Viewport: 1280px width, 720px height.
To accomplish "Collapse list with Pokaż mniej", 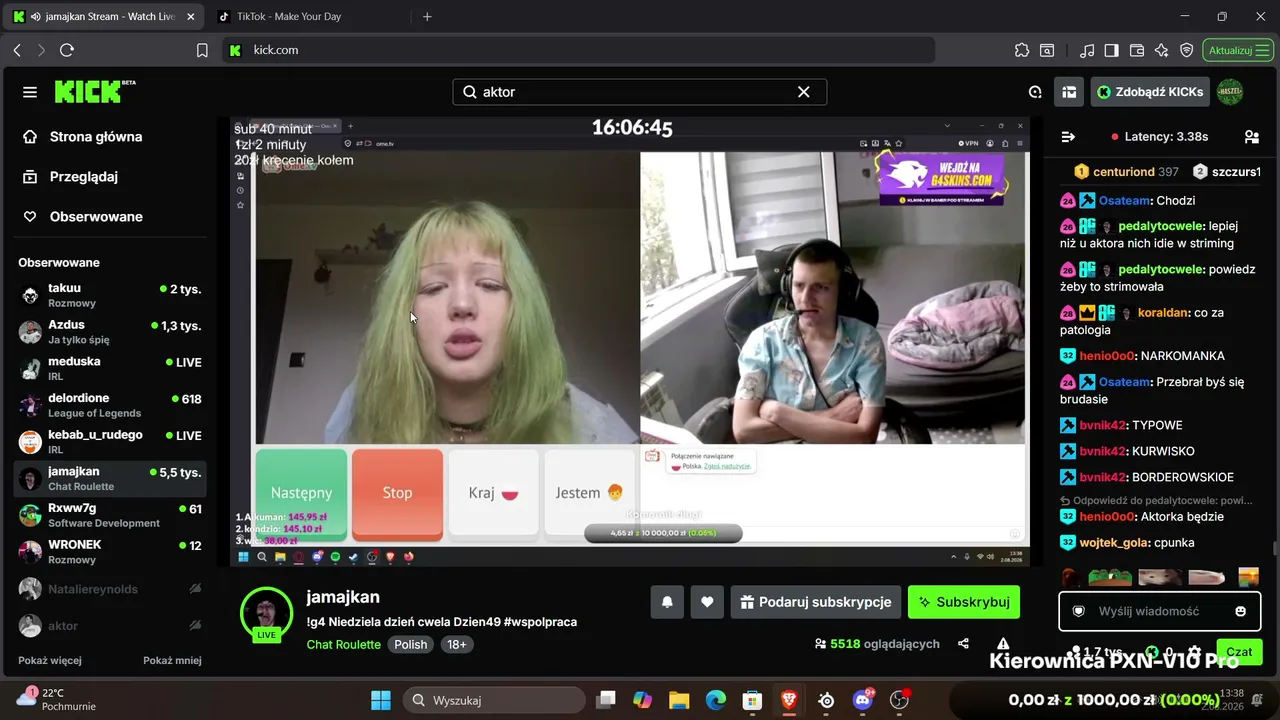I will (x=172, y=660).
